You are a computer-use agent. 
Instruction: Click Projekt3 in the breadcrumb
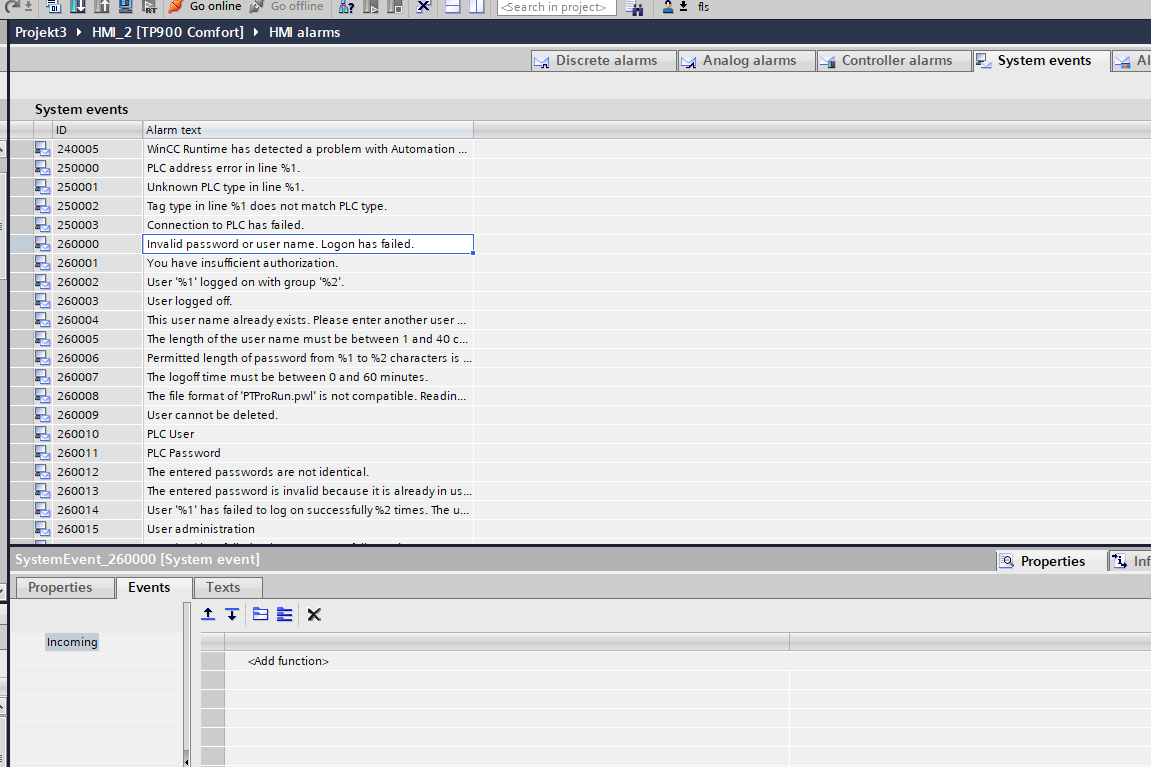point(41,32)
